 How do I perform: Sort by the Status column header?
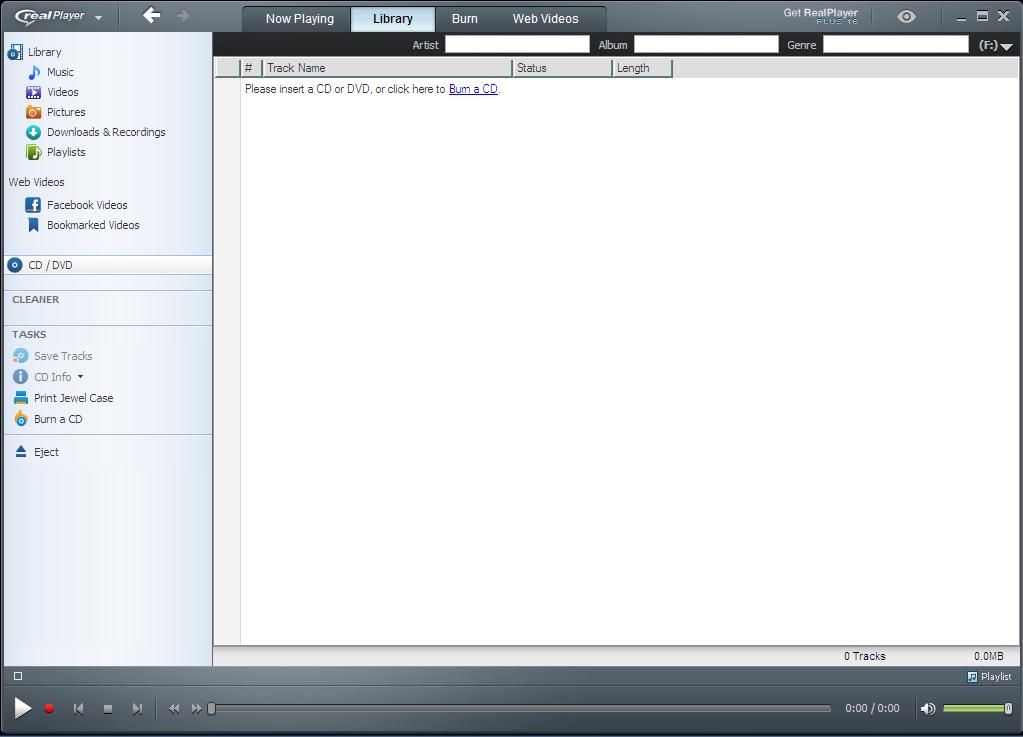point(562,68)
